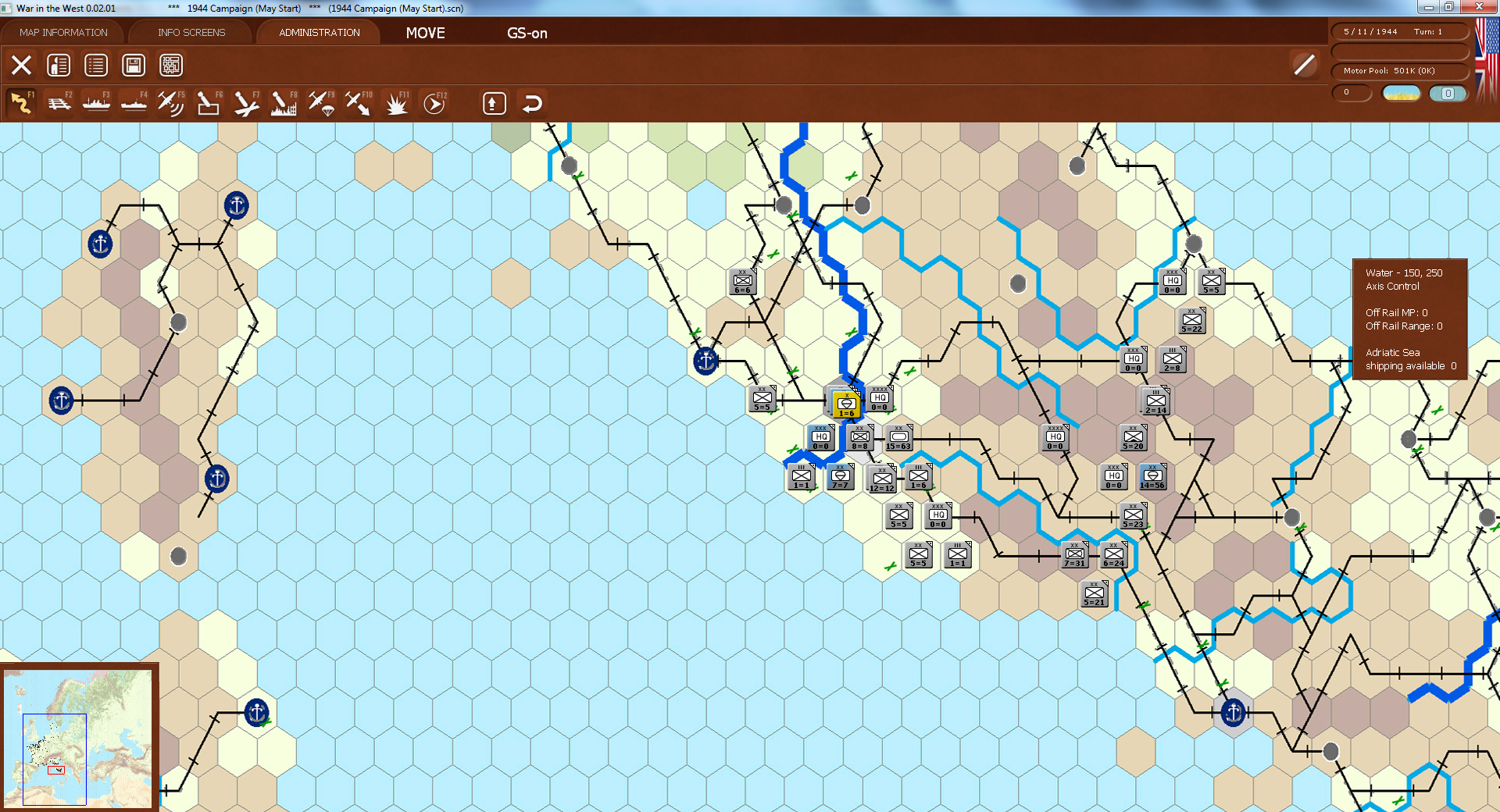1500x812 pixels.
Task: Select the 8=8 infantry counter
Action: coord(859,438)
